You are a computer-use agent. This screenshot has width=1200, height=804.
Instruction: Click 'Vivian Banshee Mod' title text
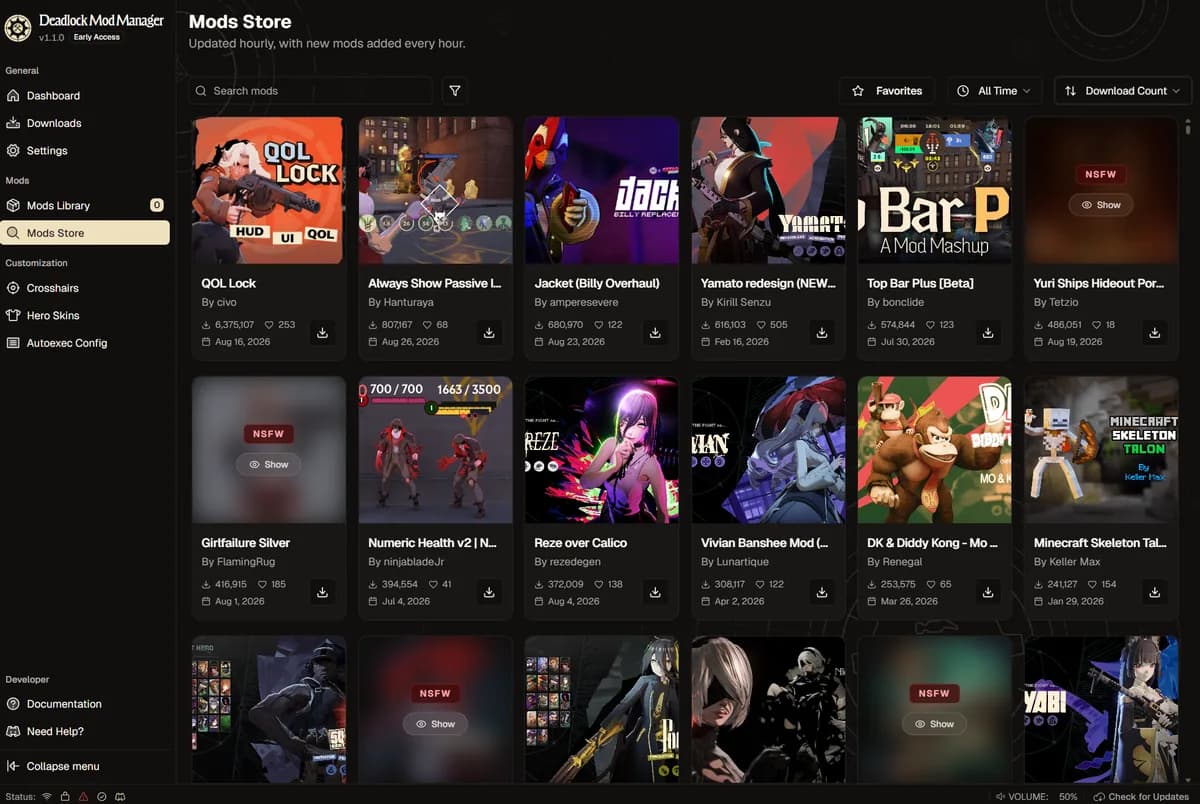765,543
